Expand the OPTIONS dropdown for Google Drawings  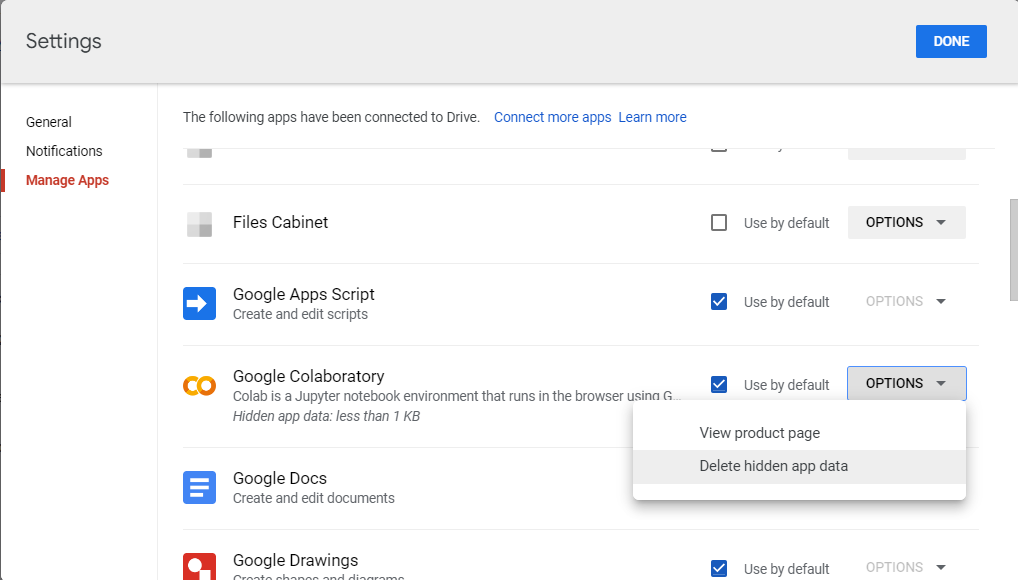[906, 567]
